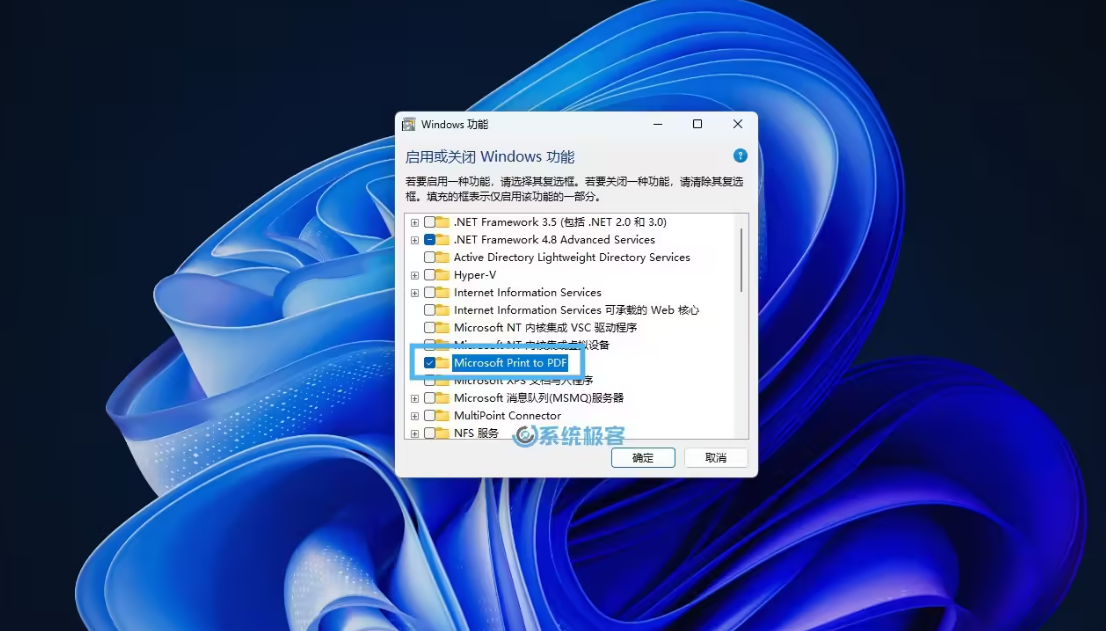Image resolution: width=1106 pixels, height=631 pixels.
Task: Check the MultiPoint Connector checkbox
Action: (429, 416)
